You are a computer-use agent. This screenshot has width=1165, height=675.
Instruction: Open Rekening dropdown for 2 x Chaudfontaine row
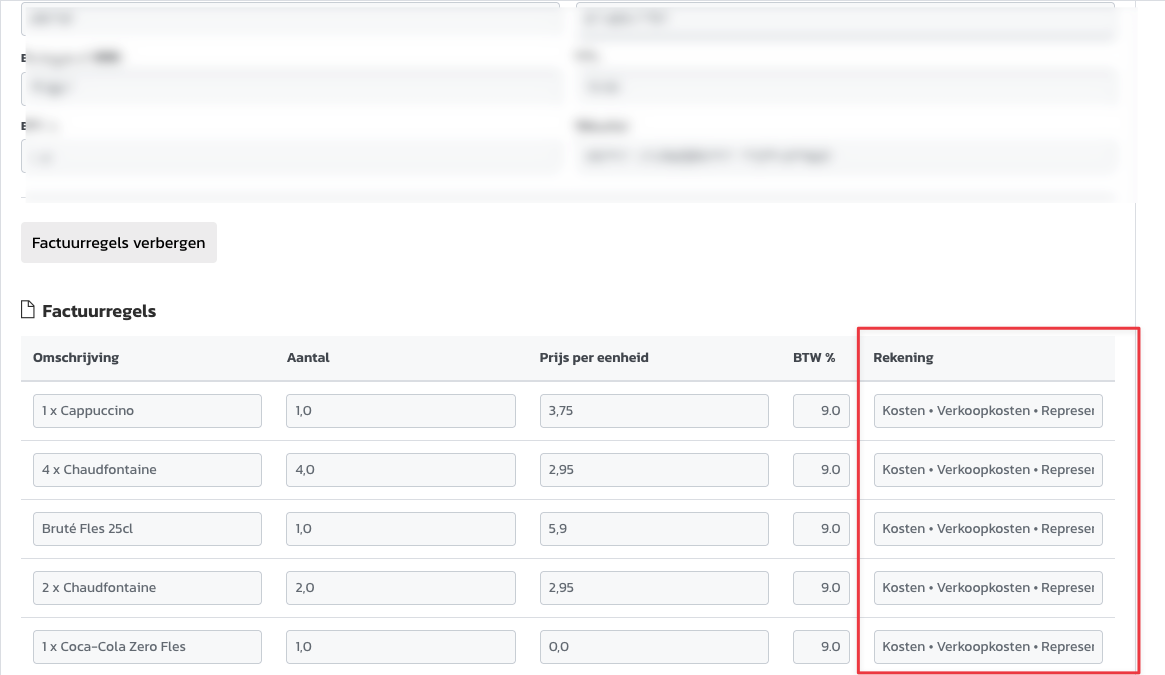pos(987,588)
